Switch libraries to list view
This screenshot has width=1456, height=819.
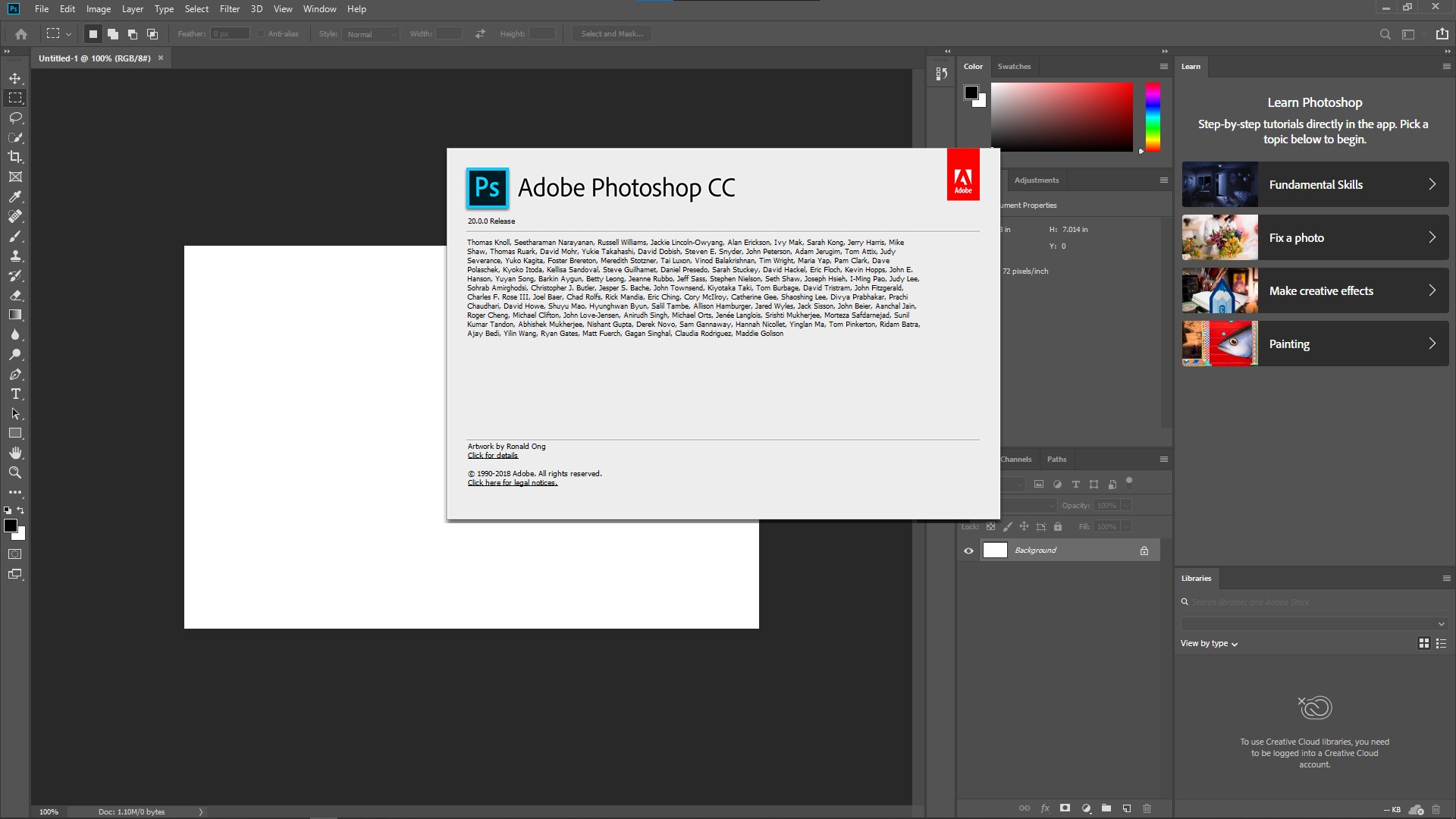click(1441, 643)
